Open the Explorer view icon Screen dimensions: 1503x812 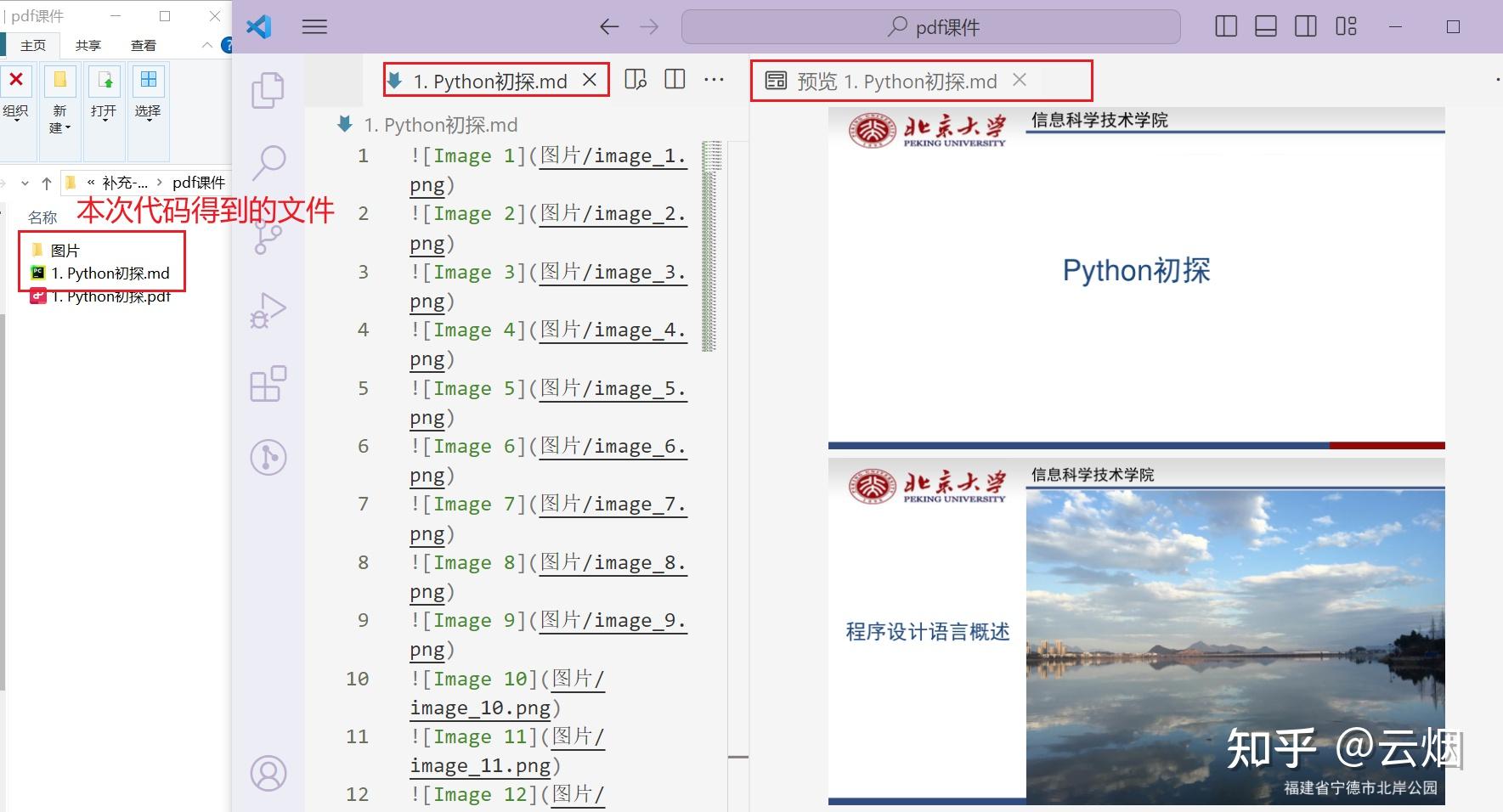[x=268, y=89]
